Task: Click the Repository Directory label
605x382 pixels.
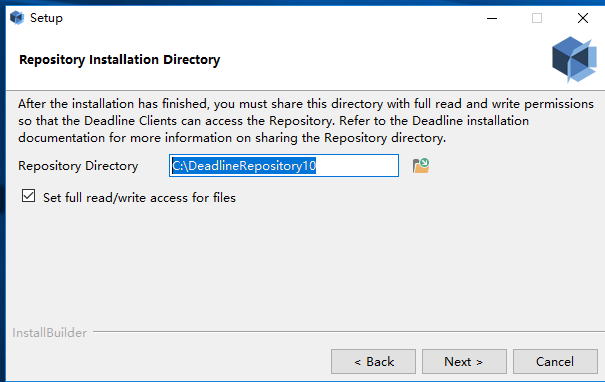Action: tap(78, 166)
